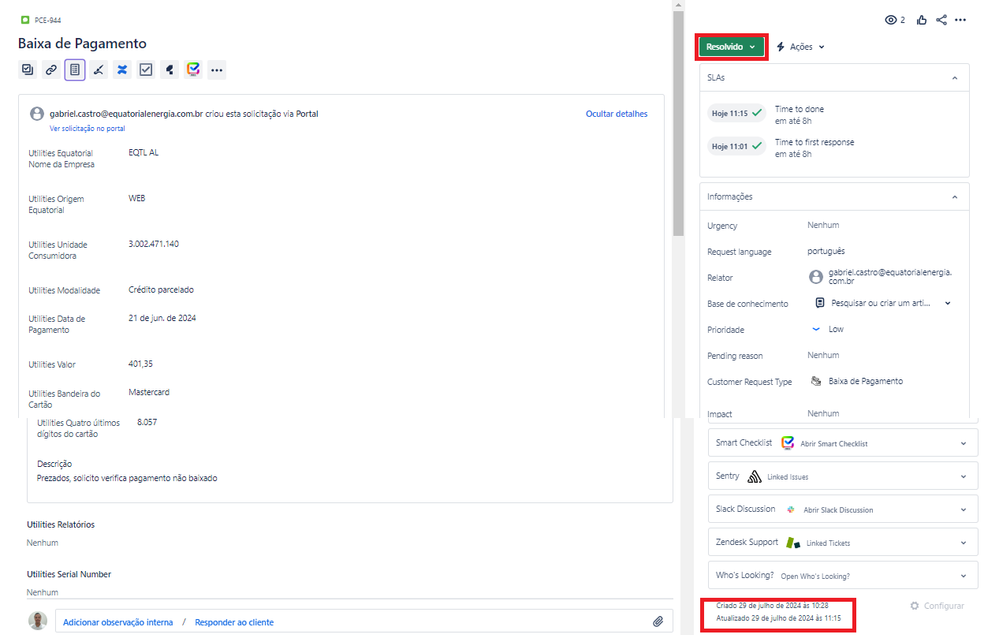999x635 pixels.
Task: Click the checkbox task icon in the toolbar
Action: click(146, 69)
